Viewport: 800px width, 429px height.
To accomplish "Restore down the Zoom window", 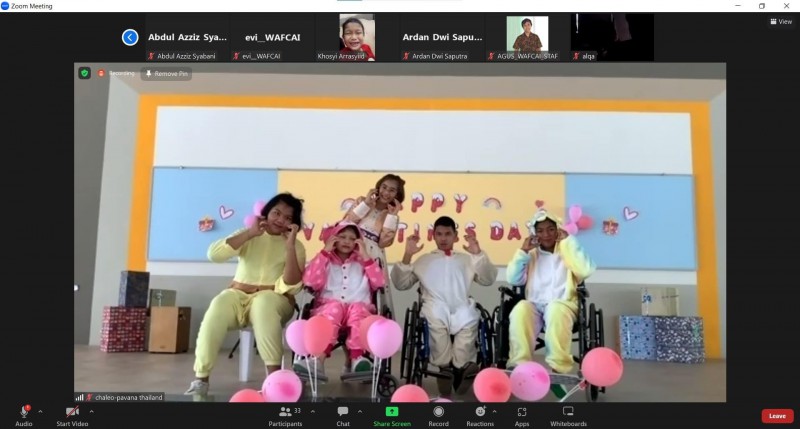I will (x=762, y=6).
